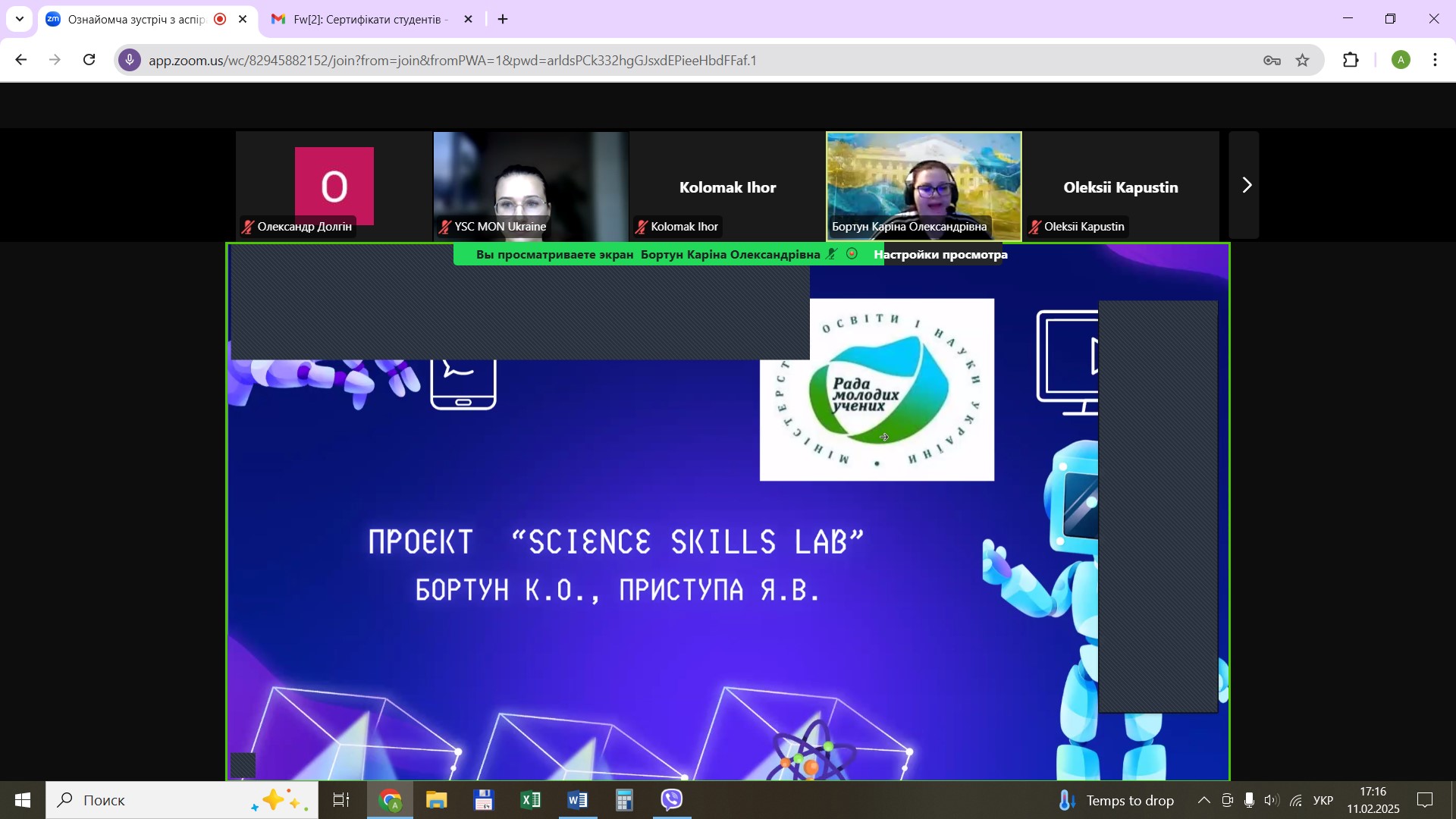Open a new browser tab
The image size is (1456, 819).
tap(503, 20)
